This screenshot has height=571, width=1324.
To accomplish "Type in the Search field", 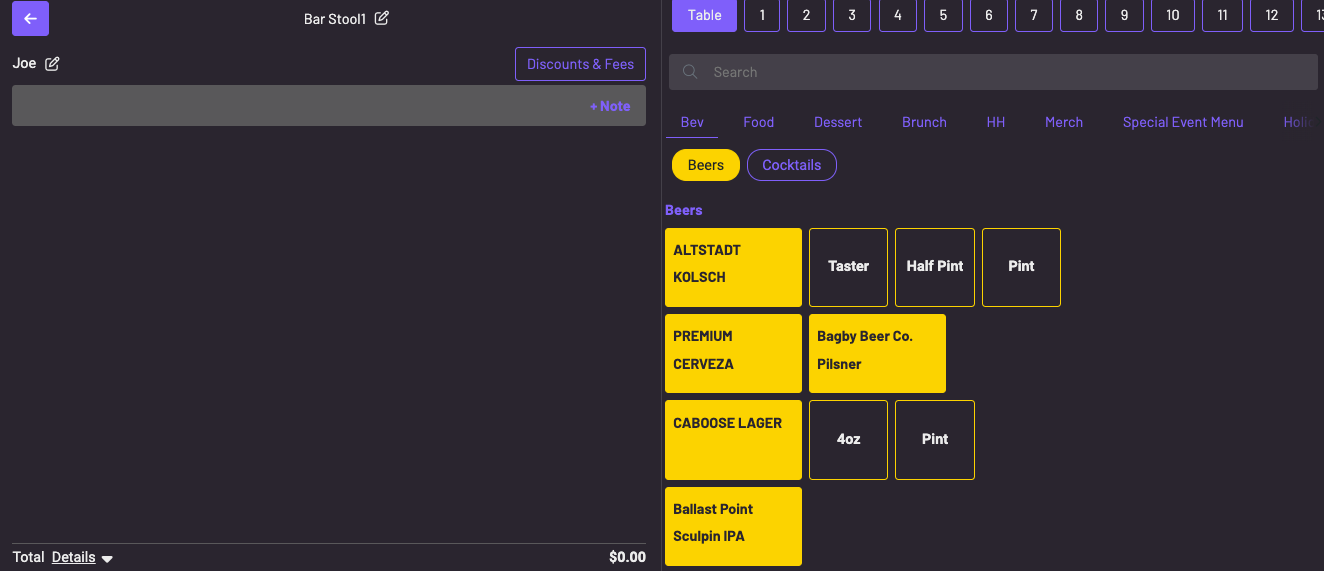I will click(1000, 72).
